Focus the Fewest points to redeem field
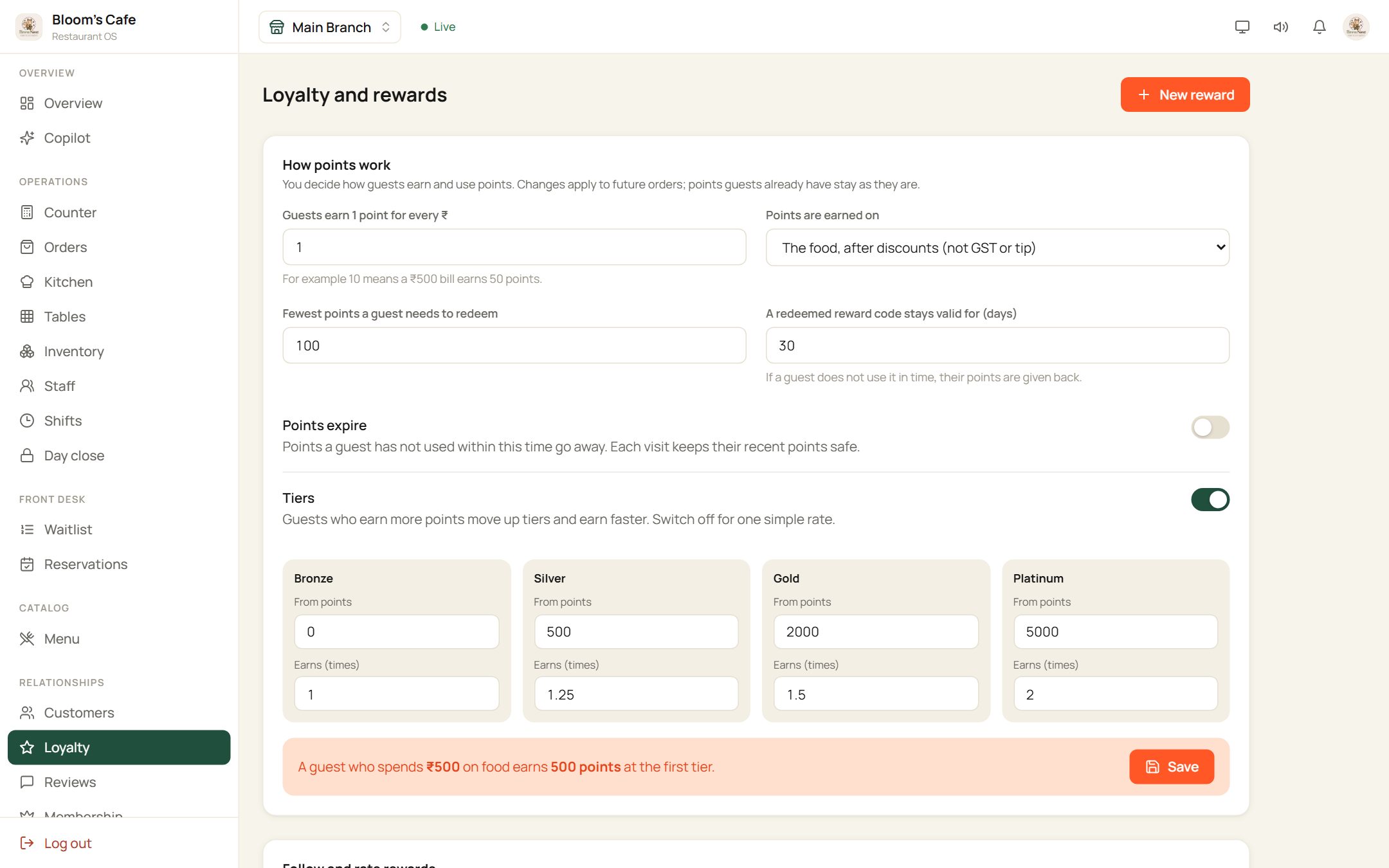1389x868 pixels. (x=514, y=346)
